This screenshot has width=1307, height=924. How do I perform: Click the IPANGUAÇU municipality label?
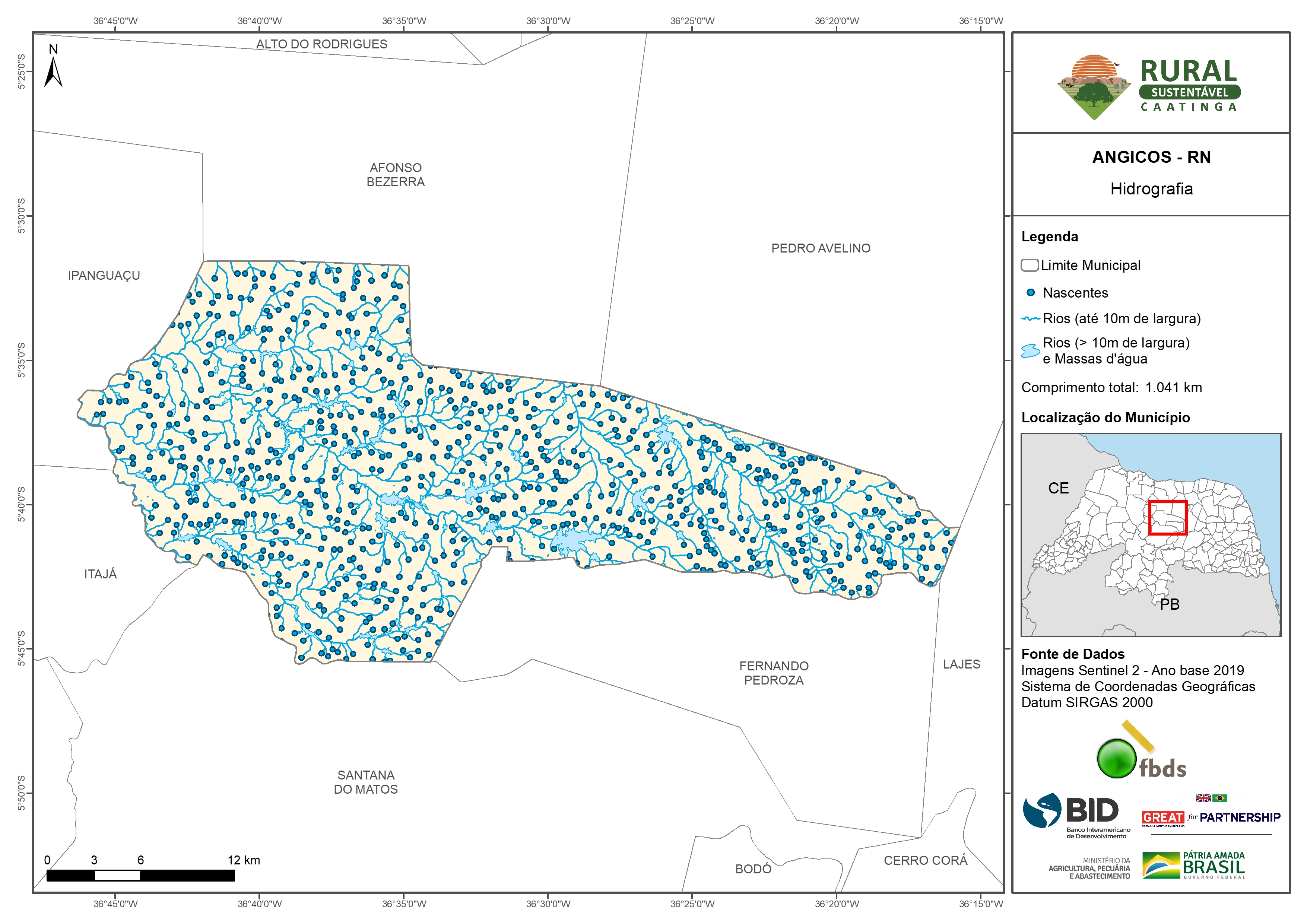pyautogui.click(x=104, y=276)
